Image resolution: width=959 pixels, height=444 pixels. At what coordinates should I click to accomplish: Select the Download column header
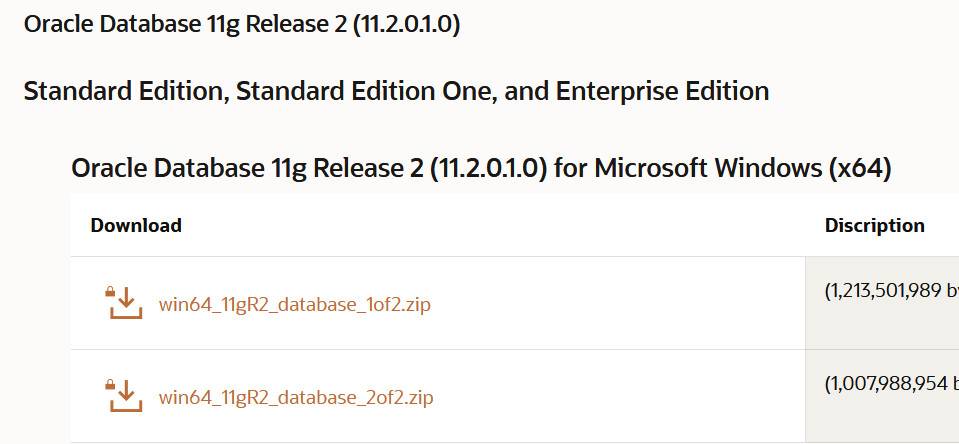coord(136,225)
